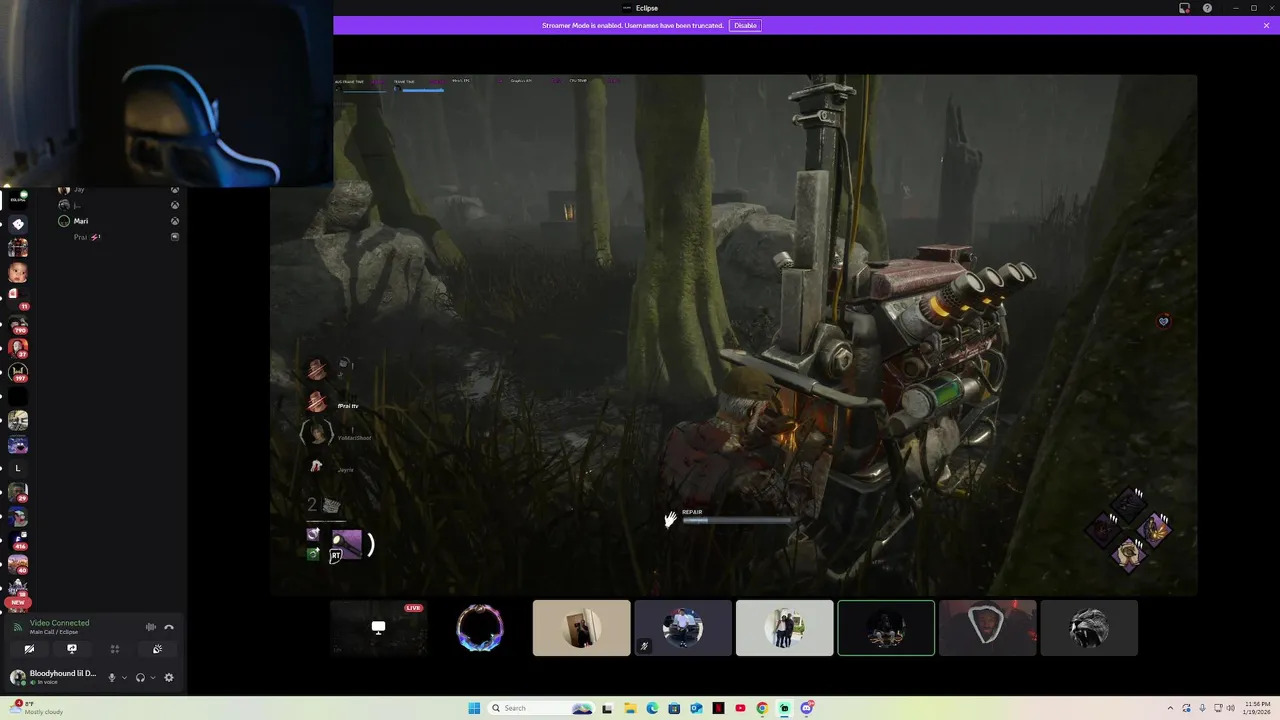Viewport: 1280px width, 720px height.
Task: Open the server labeled L
Action: 18,468
